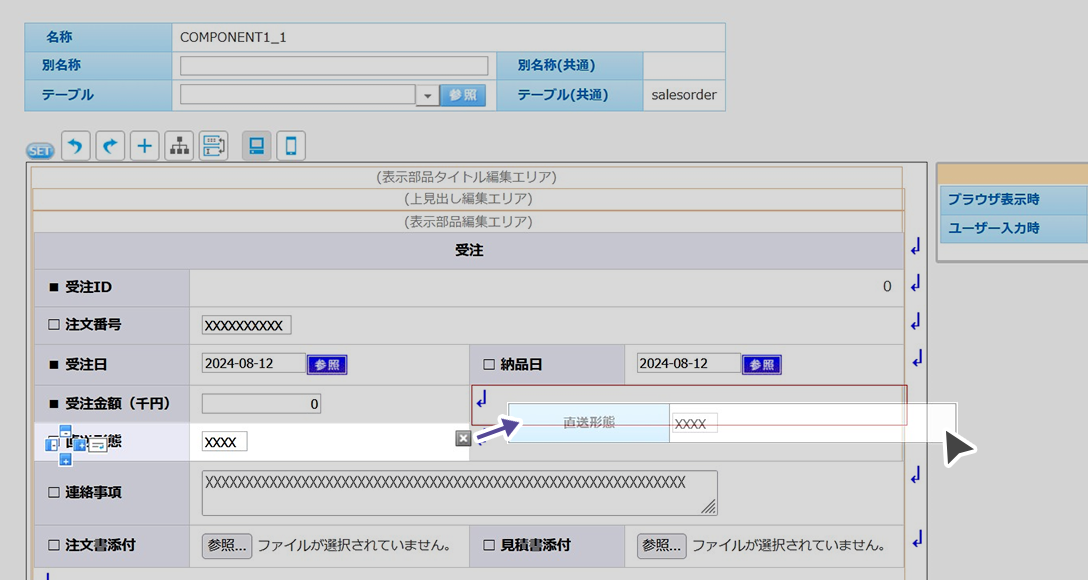Toggle the 注文番号 label checkbox

point(54,325)
